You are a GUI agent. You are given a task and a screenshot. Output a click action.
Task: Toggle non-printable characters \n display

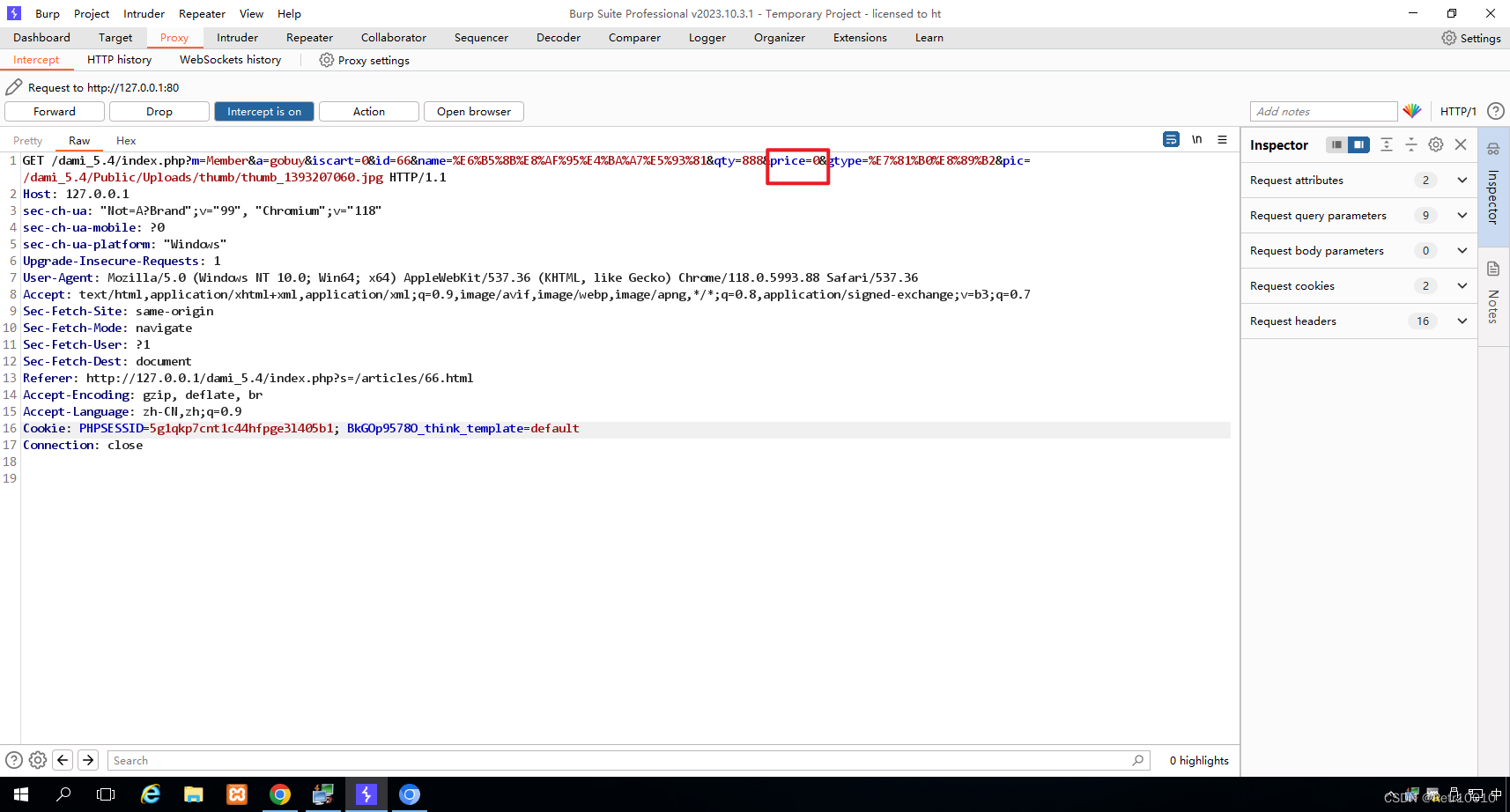coord(1196,139)
